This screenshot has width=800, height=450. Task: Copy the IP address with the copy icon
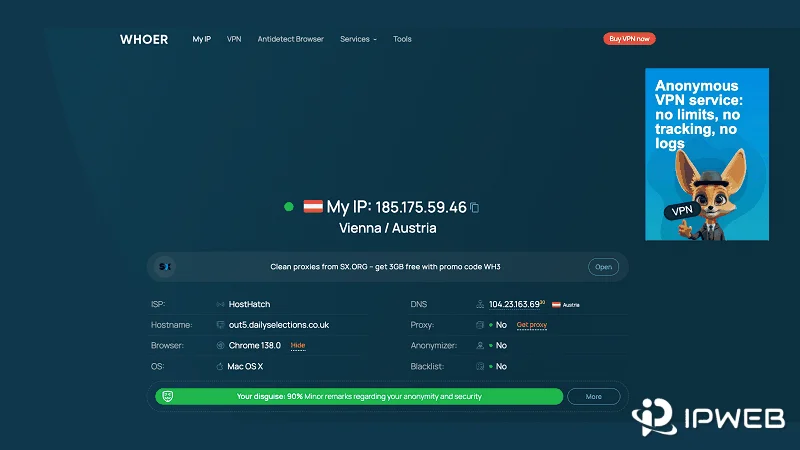tap(474, 208)
